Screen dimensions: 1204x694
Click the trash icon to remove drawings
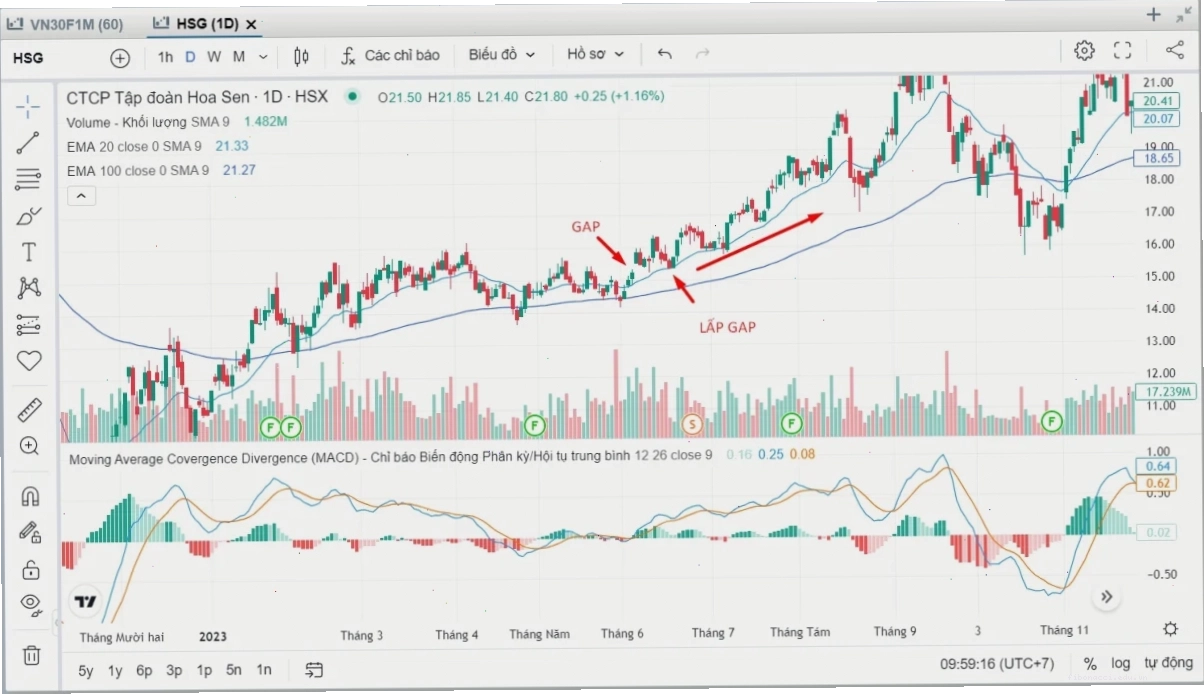tap(31, 656)
